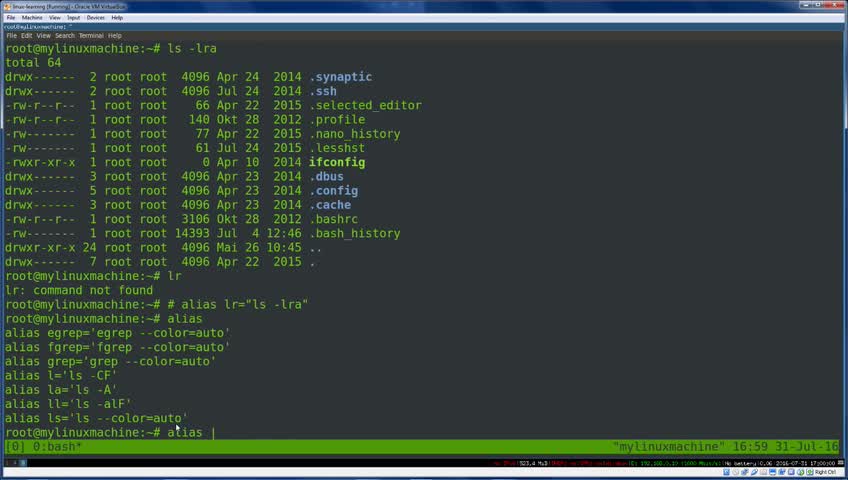This screenshot has height=480, width=848.
Task: Click the 'No battery' indicator in bottom bar
Action: (x=739, y=463)
